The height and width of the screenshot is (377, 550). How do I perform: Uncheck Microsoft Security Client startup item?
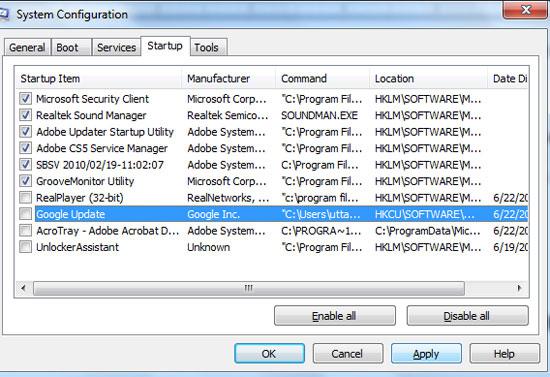click(25, 99)
